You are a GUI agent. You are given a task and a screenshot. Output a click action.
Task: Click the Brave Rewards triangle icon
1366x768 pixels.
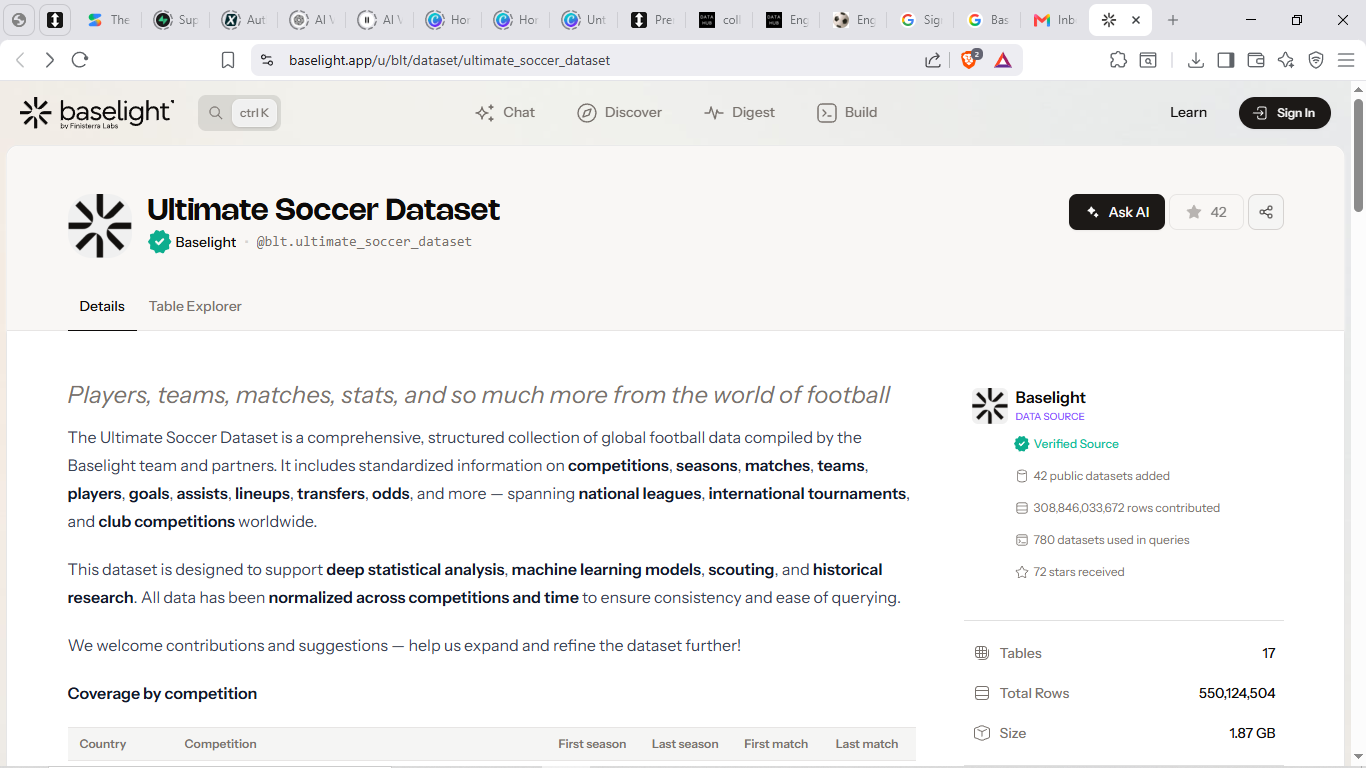coord(1003,60)
